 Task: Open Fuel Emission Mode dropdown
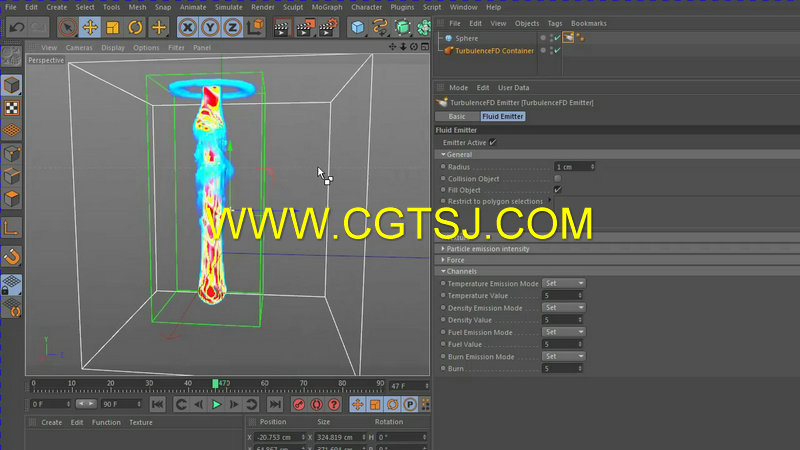pos(563,332)
